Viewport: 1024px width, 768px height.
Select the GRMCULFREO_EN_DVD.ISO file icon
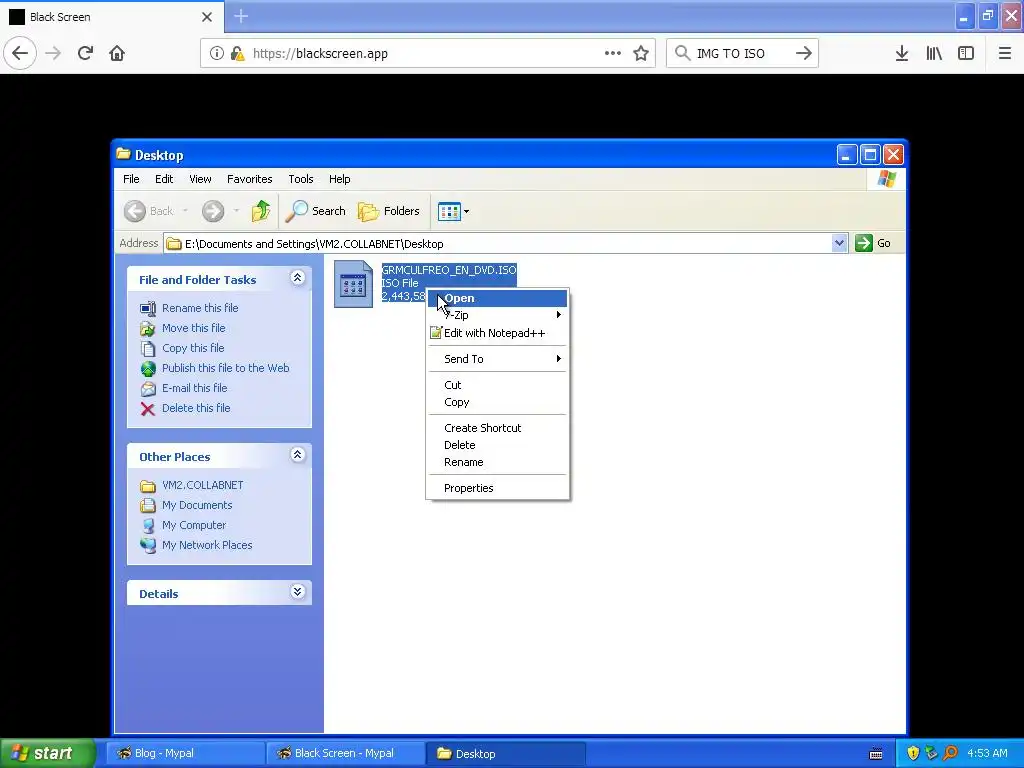353,283
